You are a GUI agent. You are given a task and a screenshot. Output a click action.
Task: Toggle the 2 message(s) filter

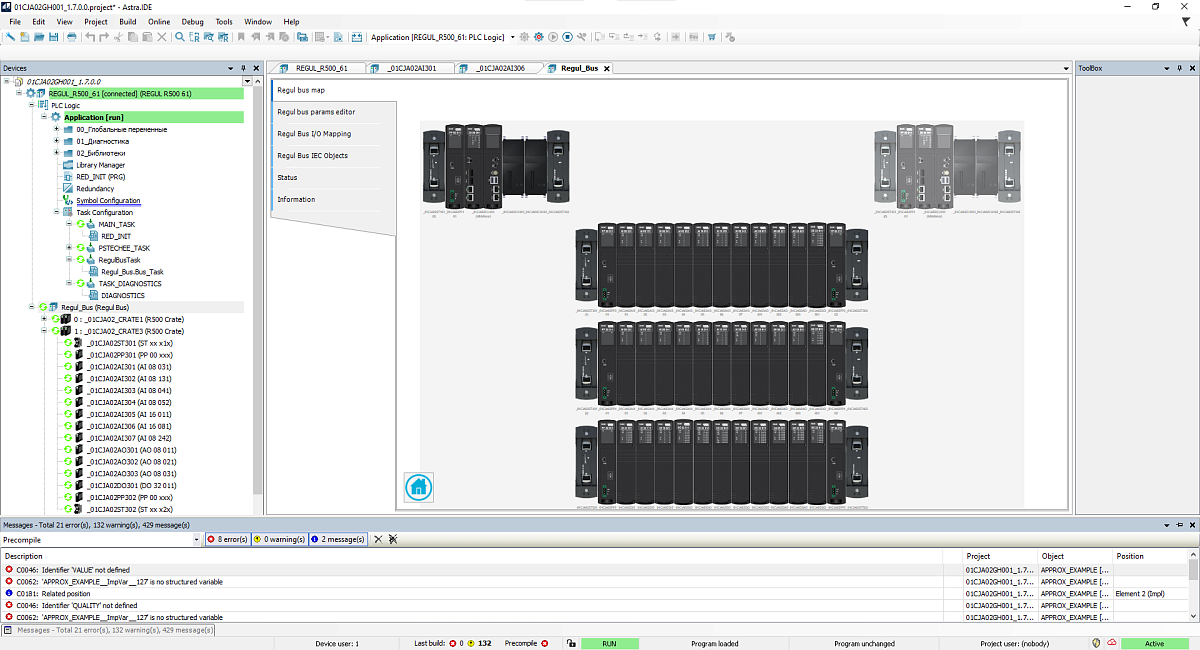338,539
